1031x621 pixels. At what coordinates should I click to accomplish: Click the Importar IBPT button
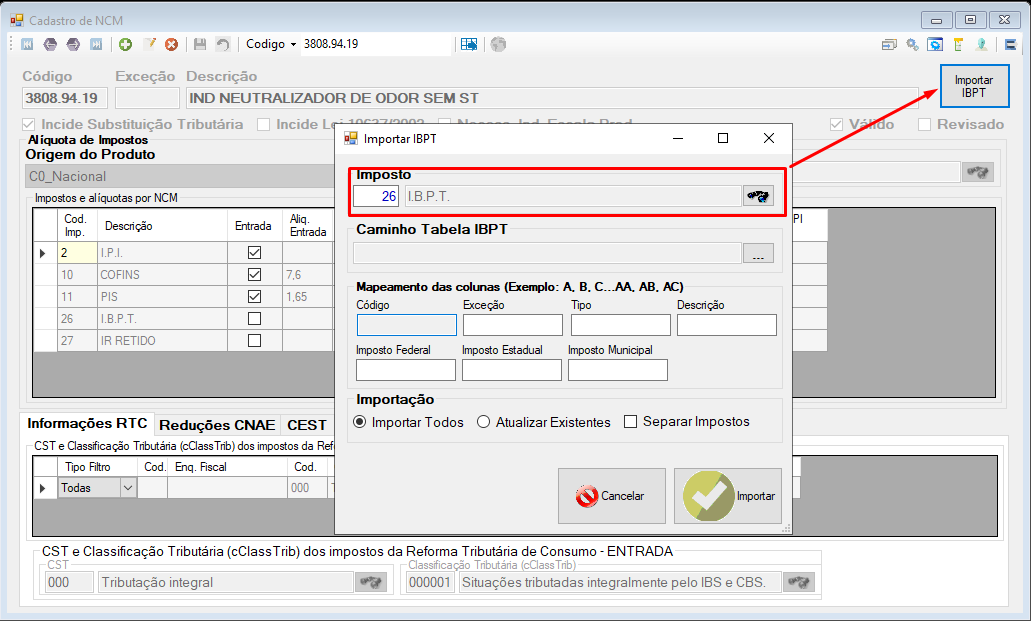(974, 86)
